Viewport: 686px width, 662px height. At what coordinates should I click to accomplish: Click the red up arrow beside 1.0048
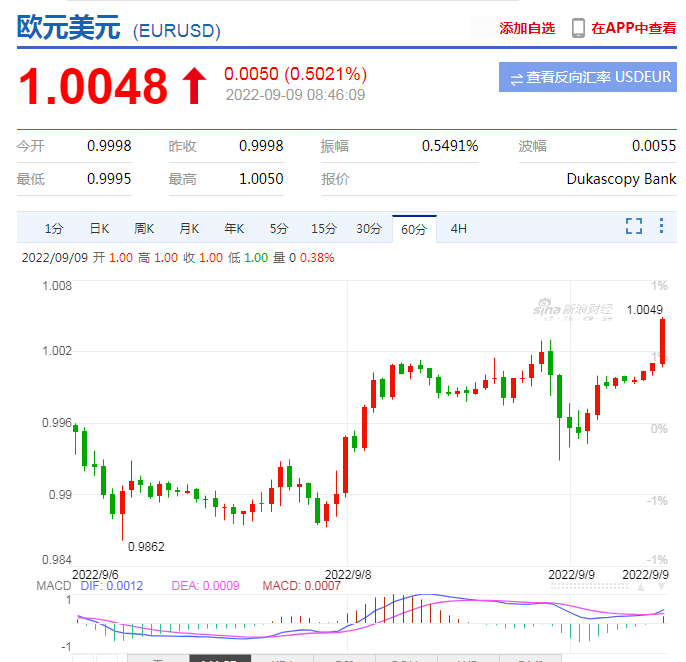click(x=194, y=86)
